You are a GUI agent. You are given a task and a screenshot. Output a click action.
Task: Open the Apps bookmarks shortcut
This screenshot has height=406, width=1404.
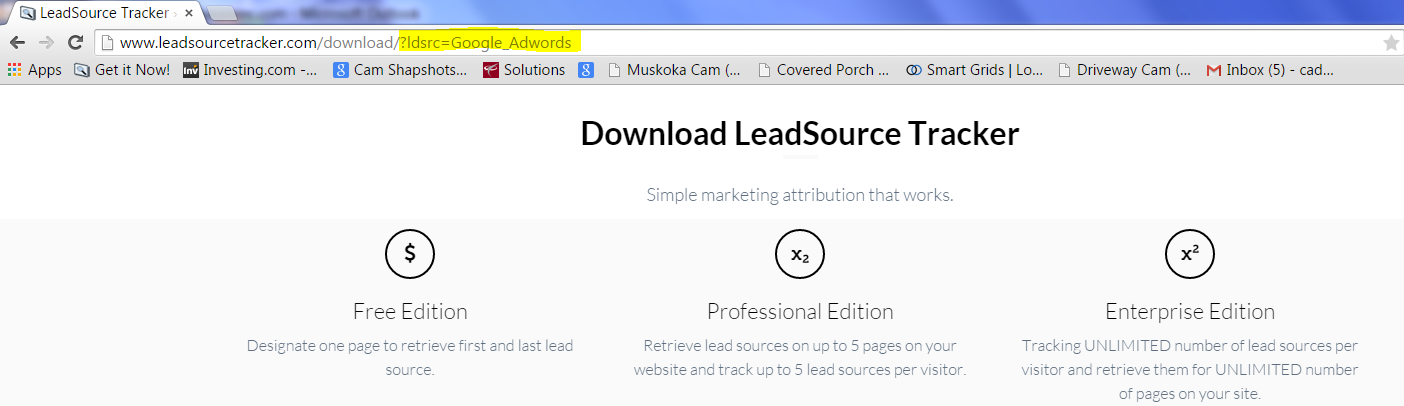point(34,70)
